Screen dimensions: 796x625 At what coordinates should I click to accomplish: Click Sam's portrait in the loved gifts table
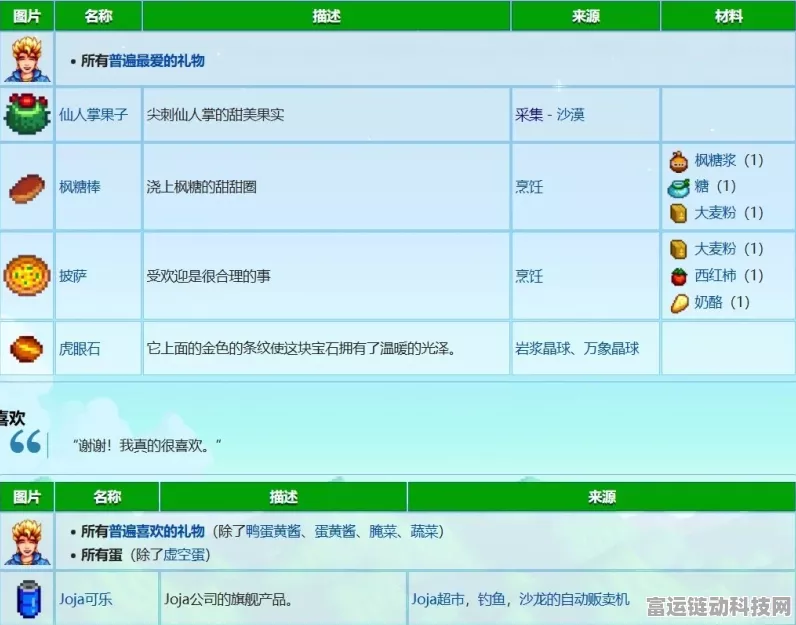[x=27, y=59]
